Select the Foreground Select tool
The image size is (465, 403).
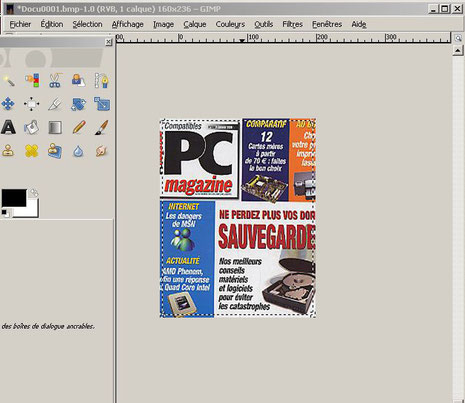point(78,81)
